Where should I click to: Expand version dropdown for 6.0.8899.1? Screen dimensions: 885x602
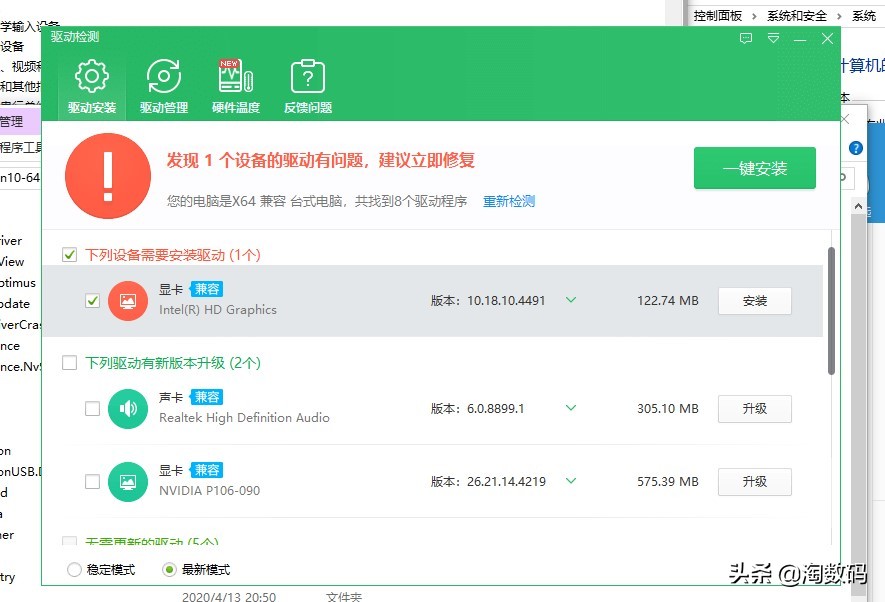tap(571, 408)
